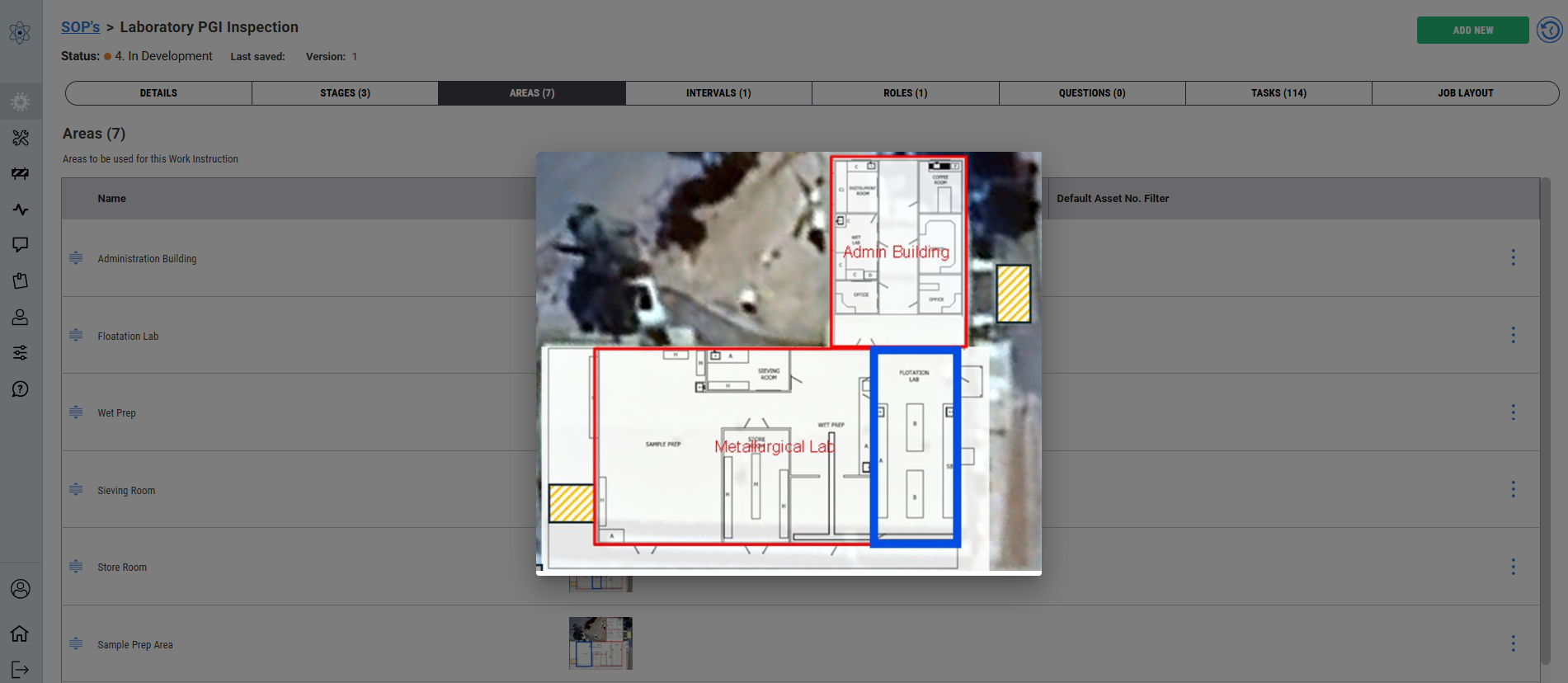This screenshot has width=1568, height=683.
Task: Grab the Sieving Room row handle
Action: [x=76, y=490]
